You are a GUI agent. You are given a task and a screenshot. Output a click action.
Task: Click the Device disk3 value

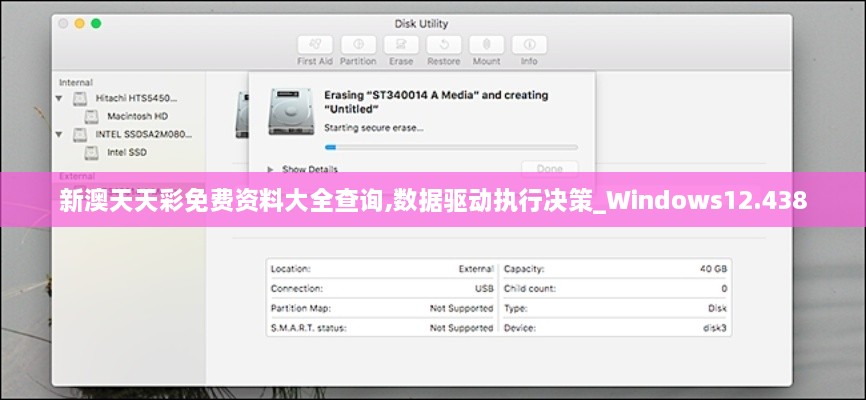coord(715,328)
